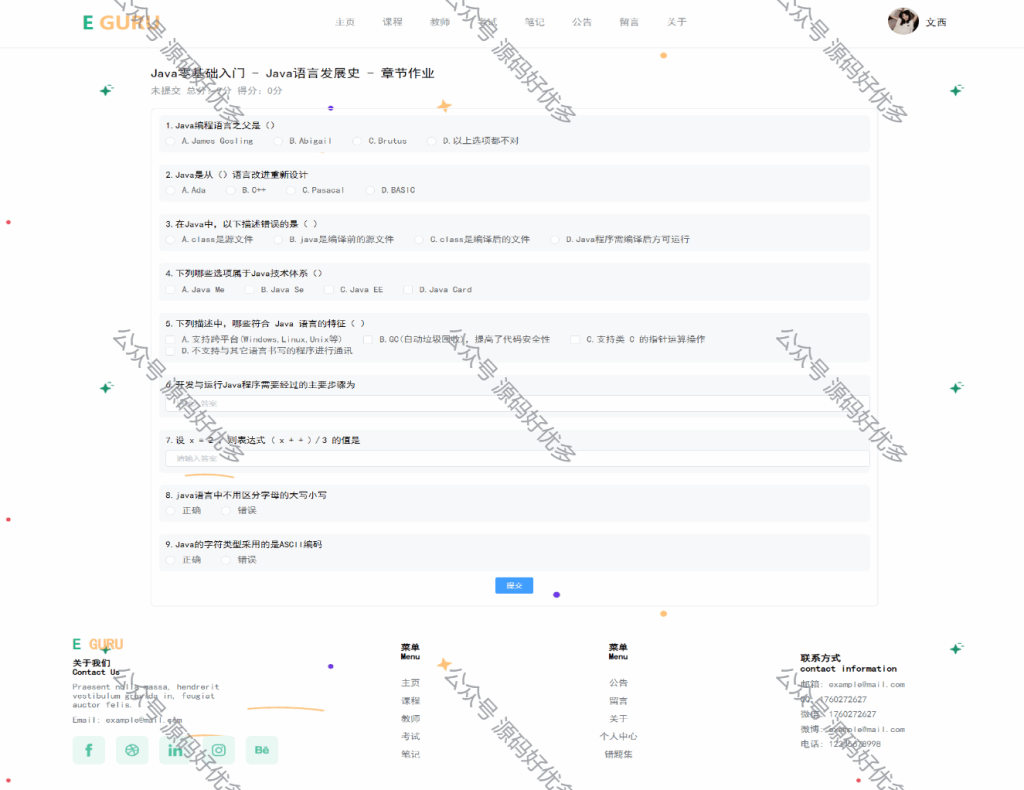Open the Instagram social icon in footer
This screenshot has width=1024, height=790.
pyautogui.click(x=219, y=750)
